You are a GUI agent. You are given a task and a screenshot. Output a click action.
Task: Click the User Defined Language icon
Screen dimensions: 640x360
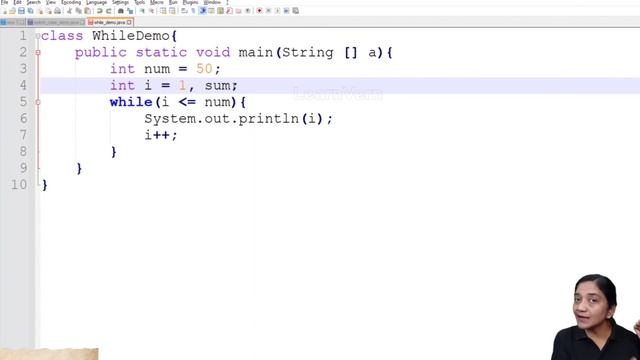coord(211,11)
